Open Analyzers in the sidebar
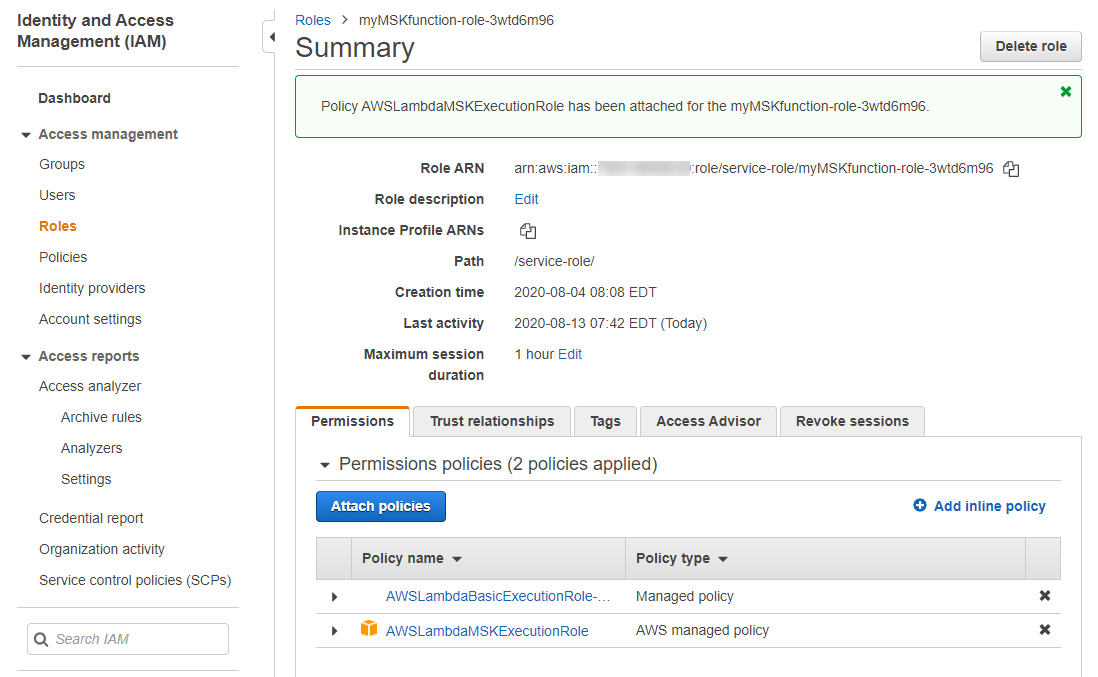 click(91, 448)
